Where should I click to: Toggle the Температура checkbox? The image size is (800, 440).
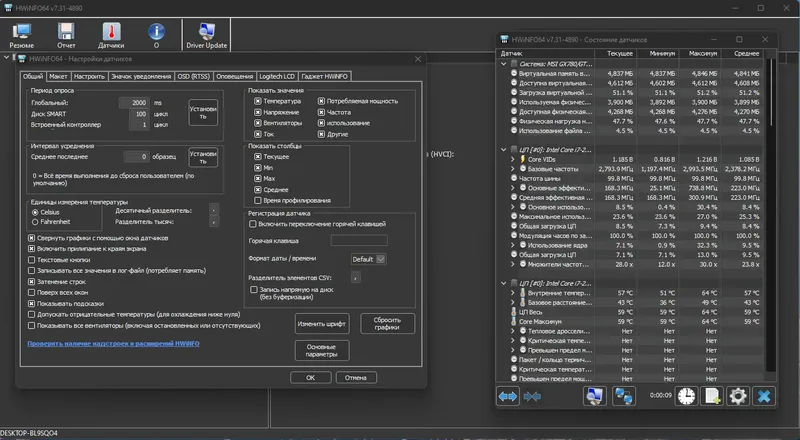pyautogui.click(x=258, y=101)
